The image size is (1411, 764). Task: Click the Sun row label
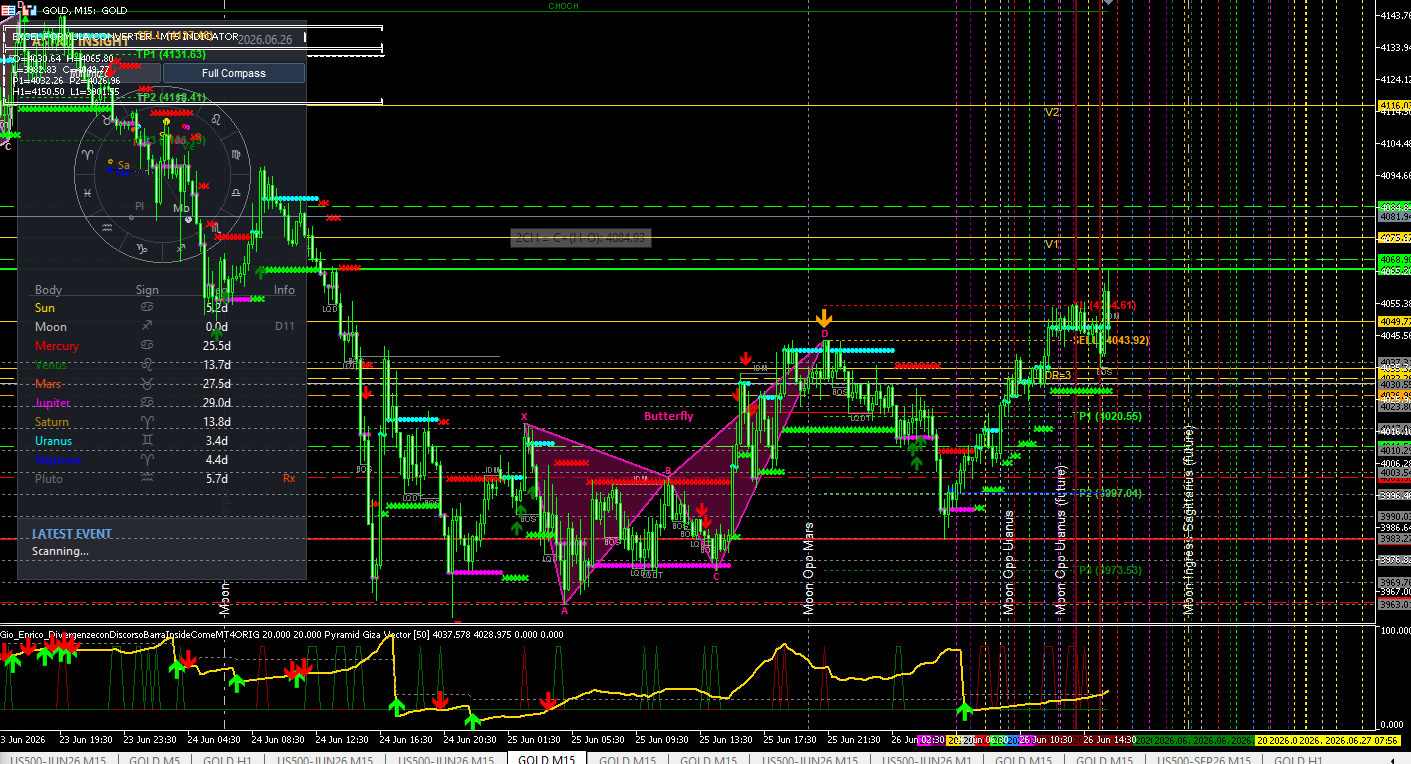click(45, 308)
